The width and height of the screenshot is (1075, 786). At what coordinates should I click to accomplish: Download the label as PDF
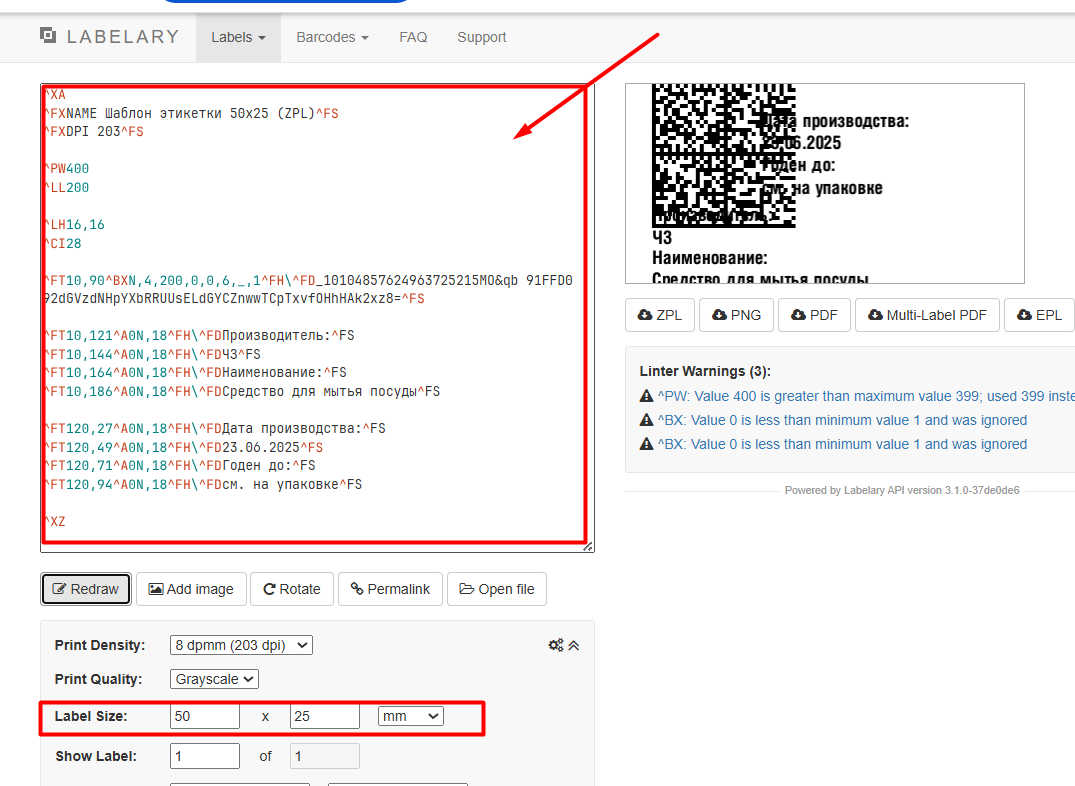coord(813,315)
